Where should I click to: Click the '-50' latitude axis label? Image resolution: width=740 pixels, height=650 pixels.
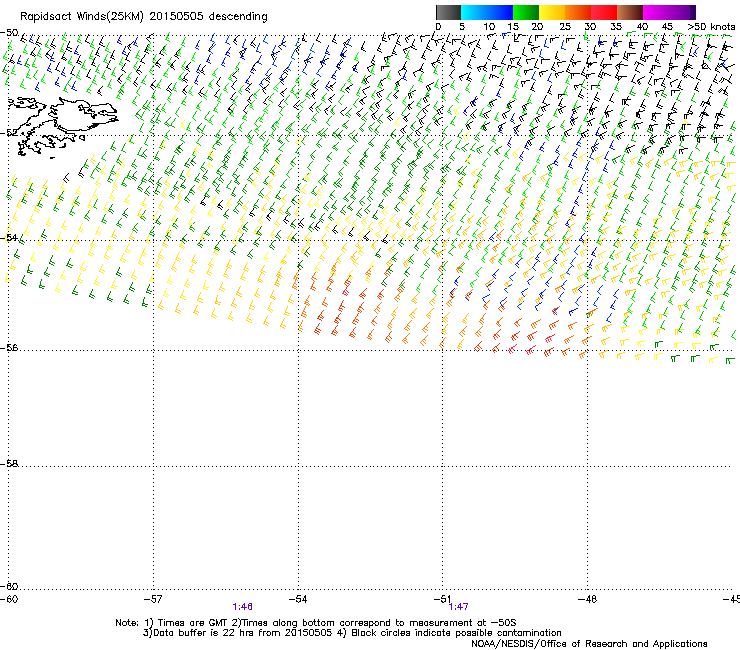coord(9,33)
